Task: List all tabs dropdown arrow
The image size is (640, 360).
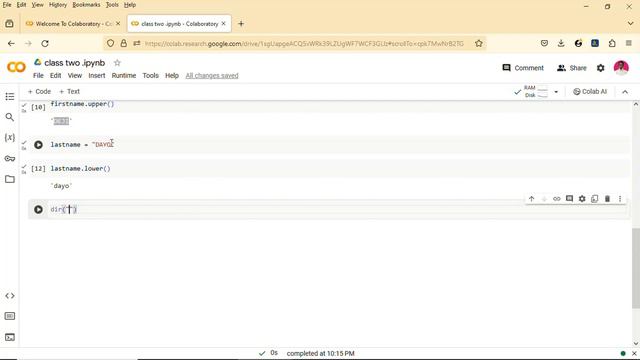Action: 631,24
